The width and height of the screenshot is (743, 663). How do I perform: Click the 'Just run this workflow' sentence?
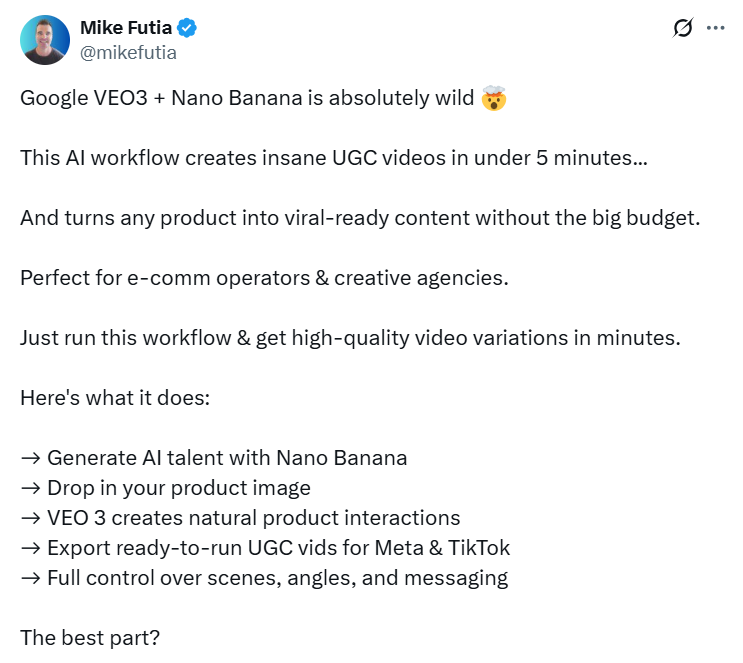(350, 337)
